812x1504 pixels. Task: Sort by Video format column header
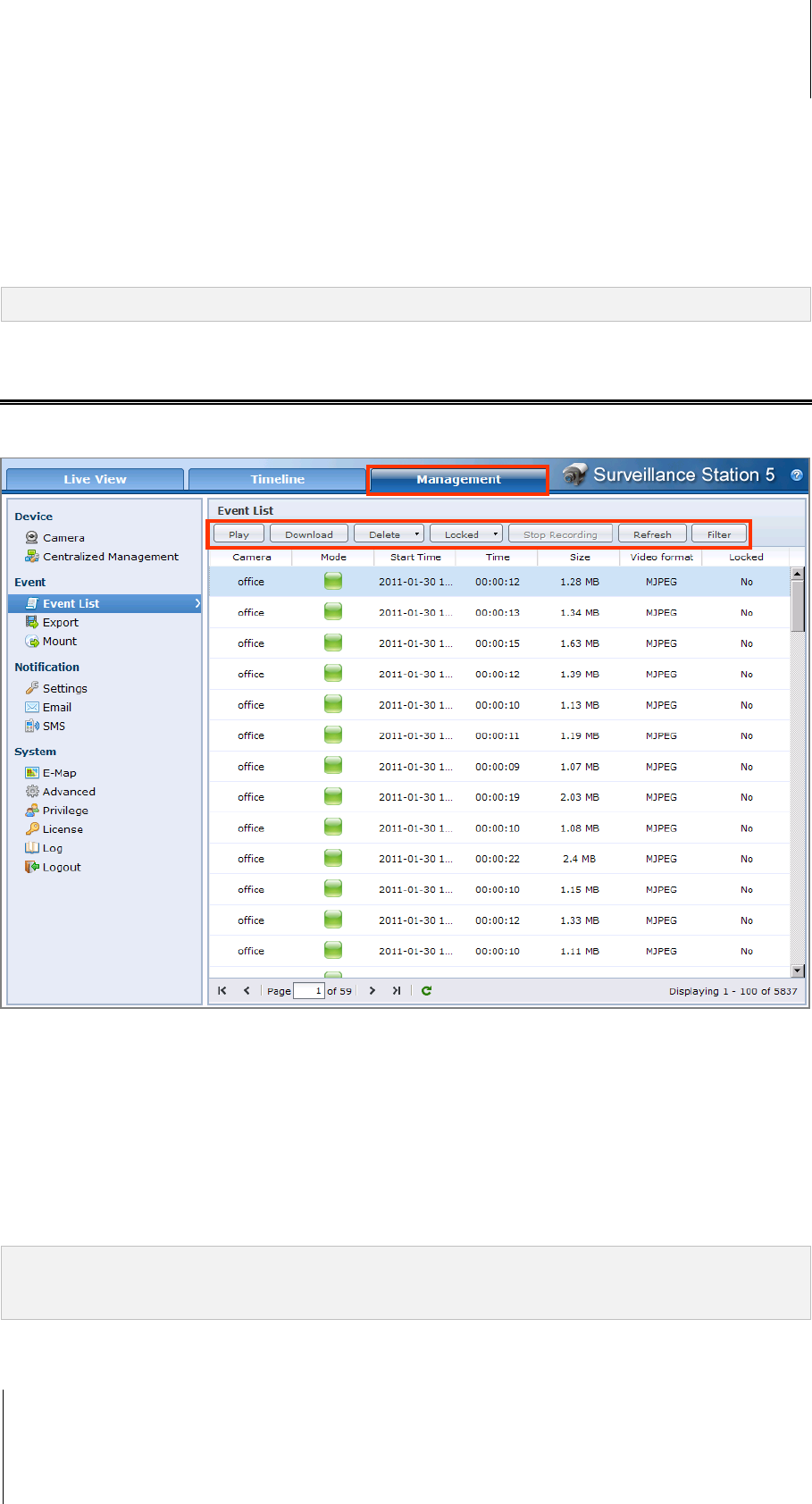click(661, 557)
